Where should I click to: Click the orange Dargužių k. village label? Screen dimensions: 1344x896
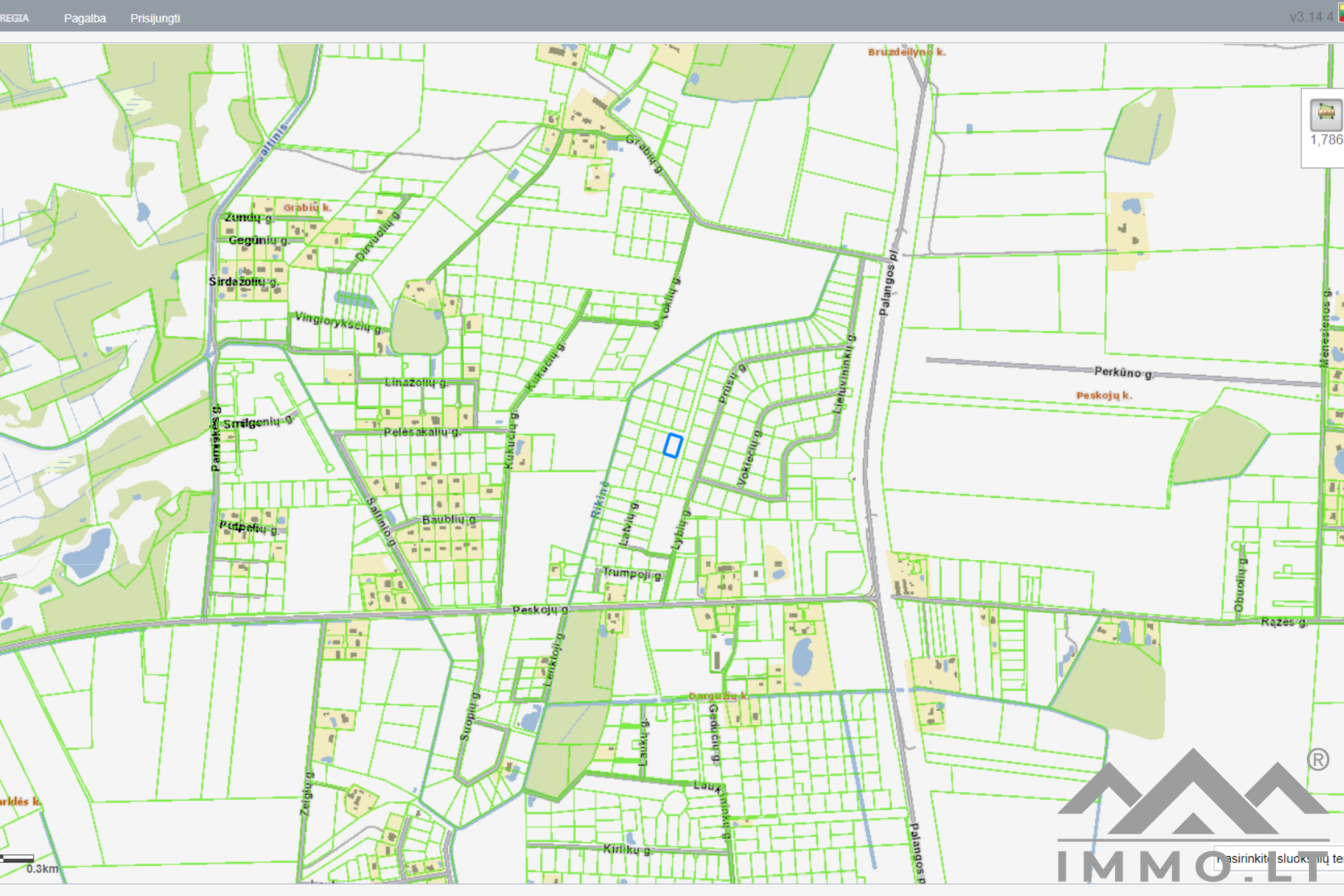pos(718,696)
